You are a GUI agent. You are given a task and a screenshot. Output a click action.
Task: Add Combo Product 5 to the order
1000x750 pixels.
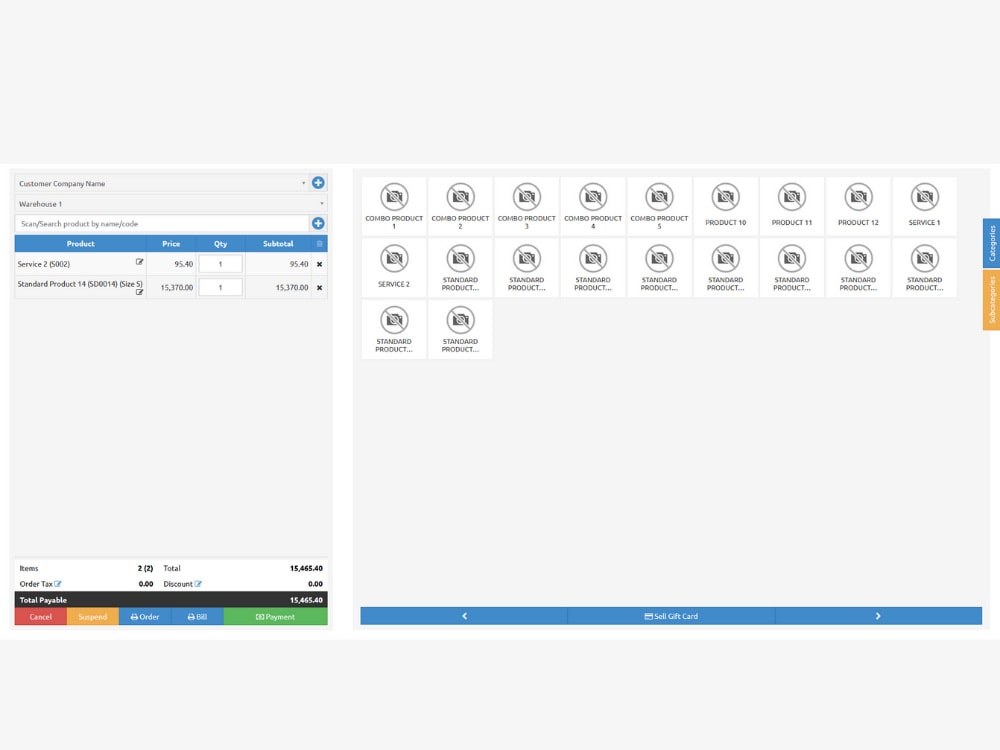659,206
